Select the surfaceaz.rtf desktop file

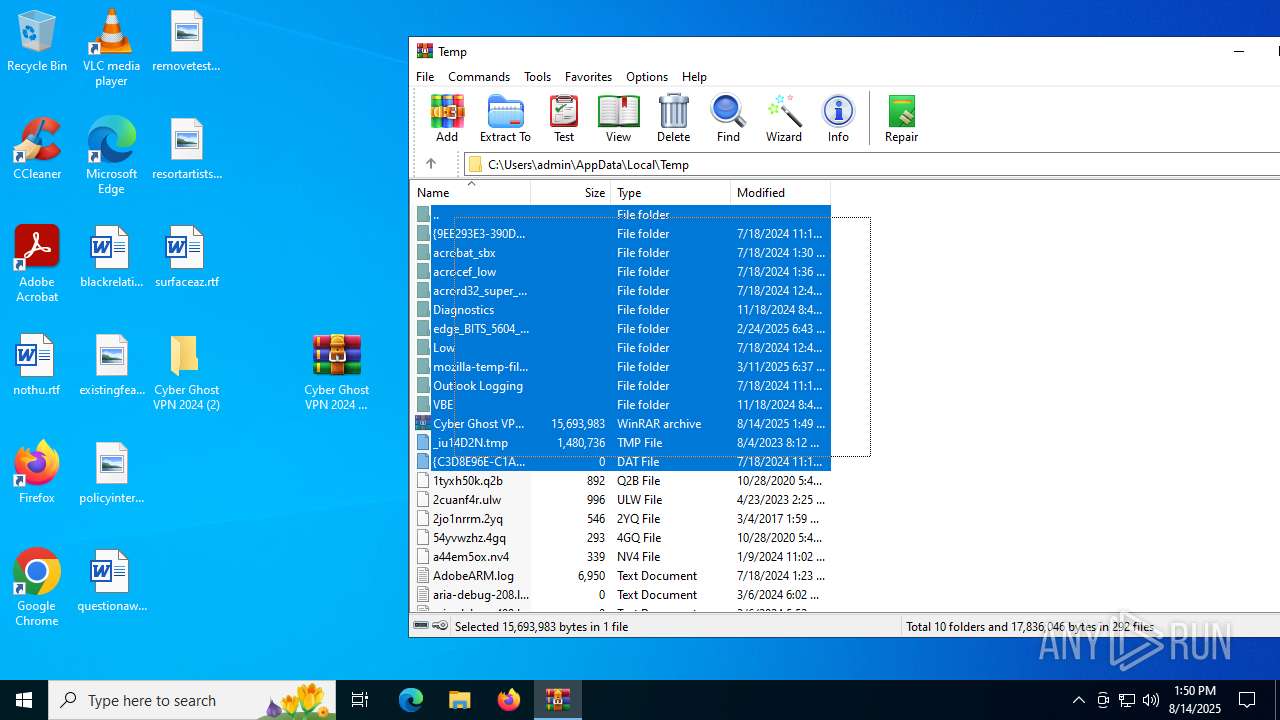(x=186, y=257)
